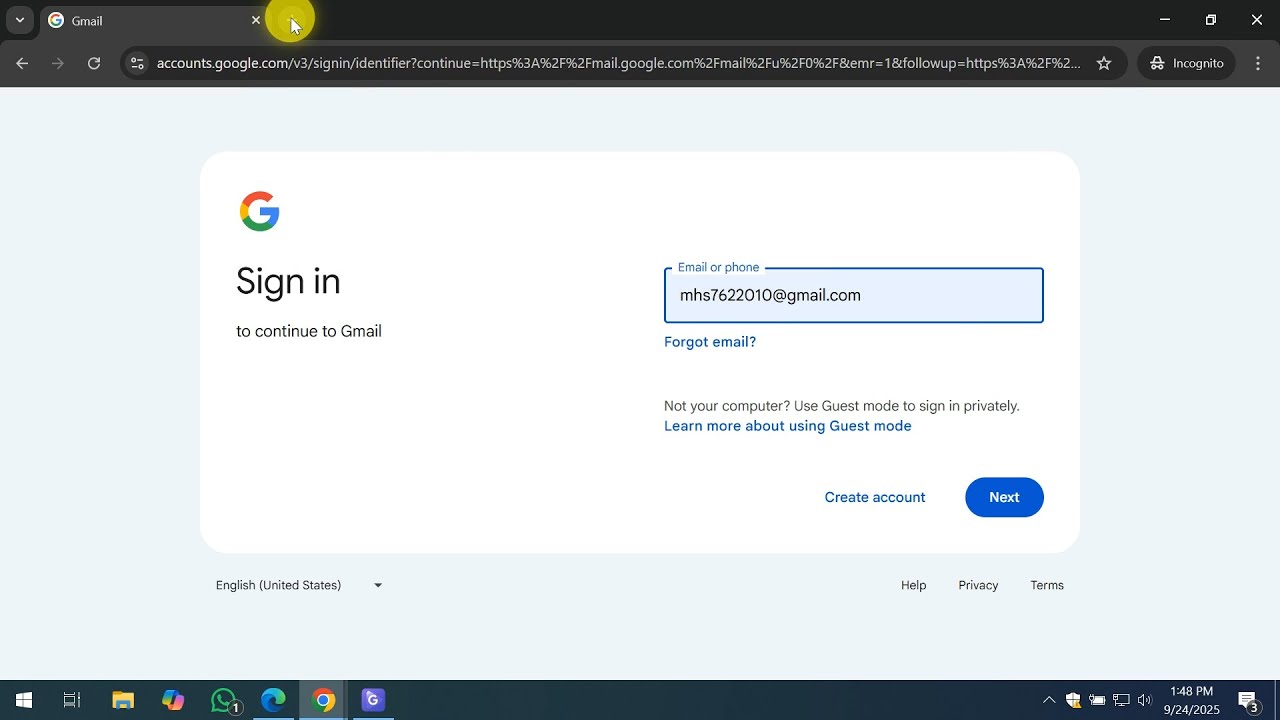Click Create account

[875, 497]
